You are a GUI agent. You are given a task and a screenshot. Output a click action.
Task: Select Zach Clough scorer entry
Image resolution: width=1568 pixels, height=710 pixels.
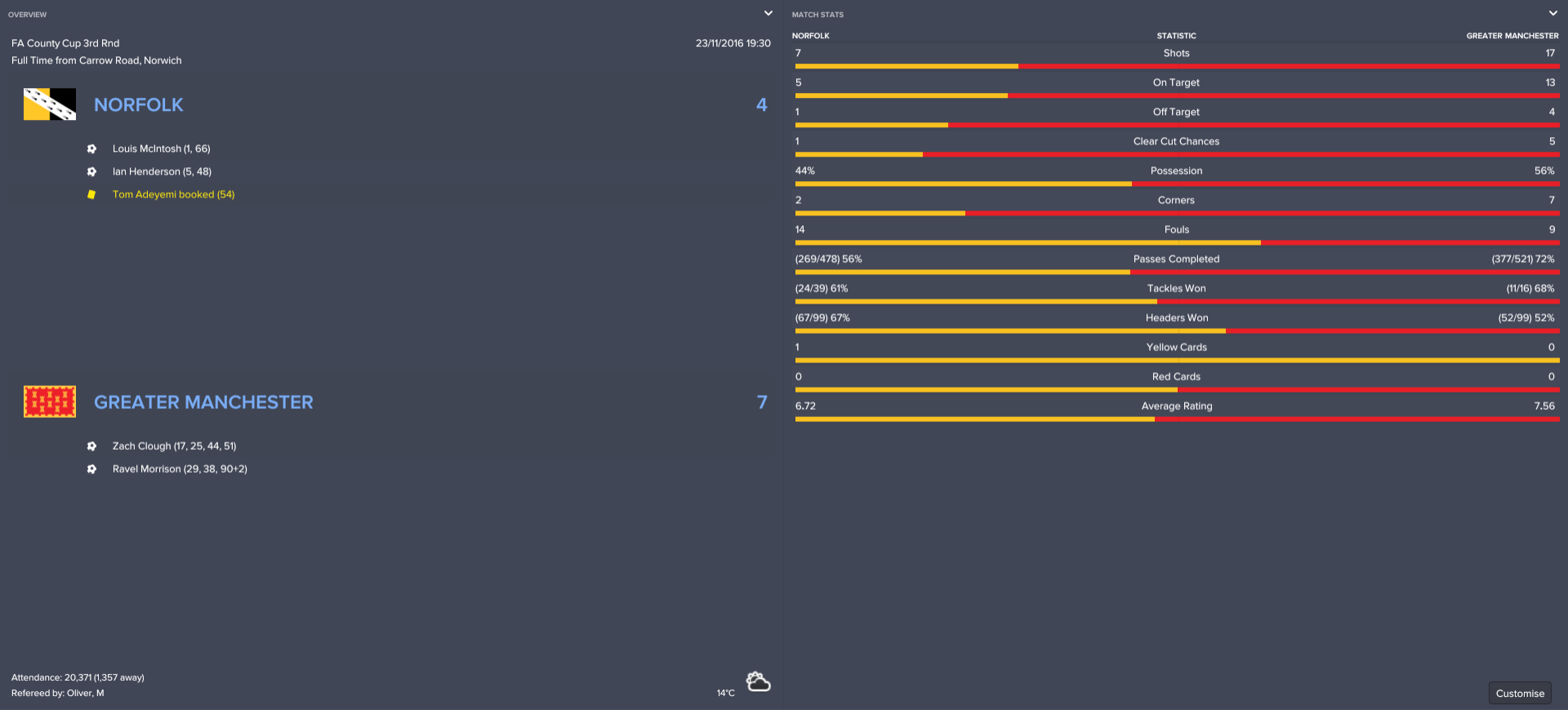[174, 446]
